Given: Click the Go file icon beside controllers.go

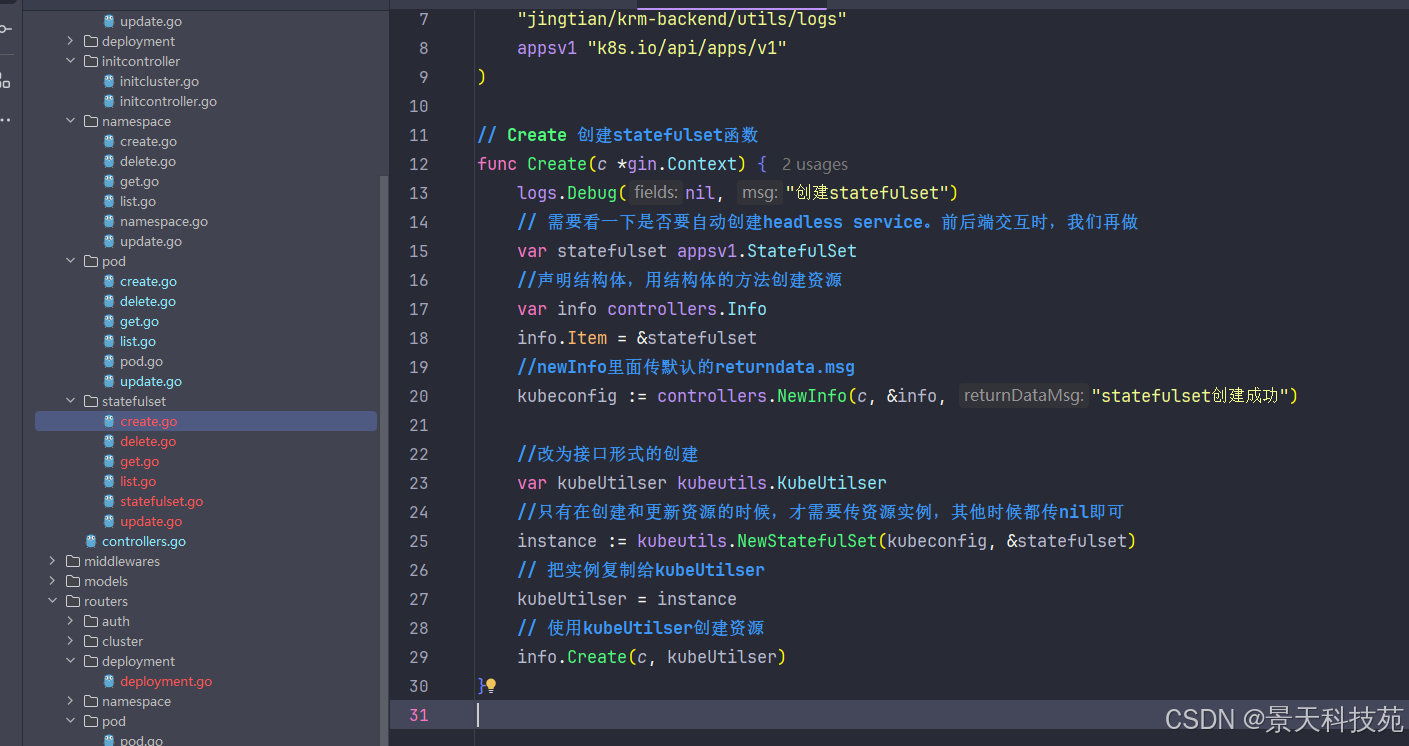Looking at the screenshot, I should point(91,541).
